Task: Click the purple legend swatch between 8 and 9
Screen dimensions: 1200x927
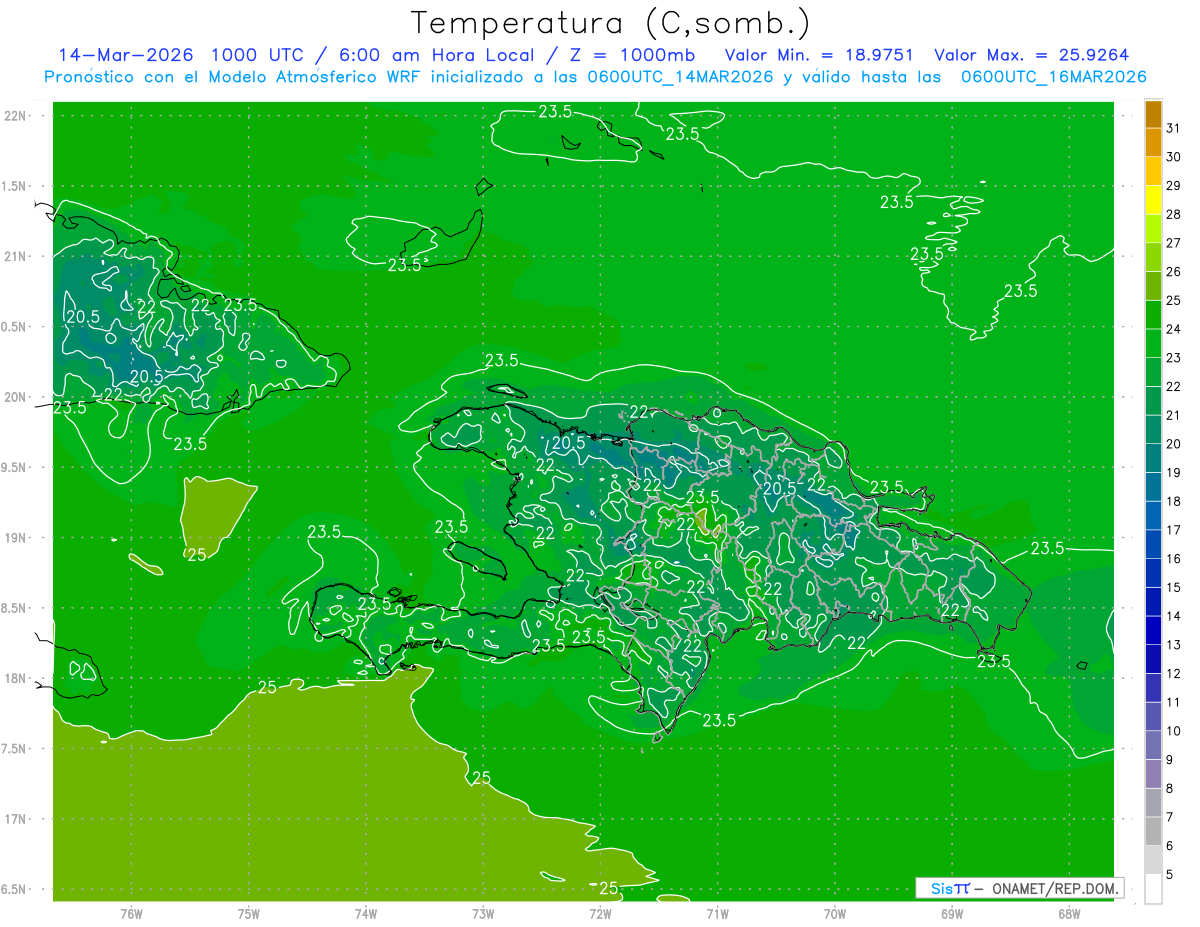Action: [x=1153, y=774]
